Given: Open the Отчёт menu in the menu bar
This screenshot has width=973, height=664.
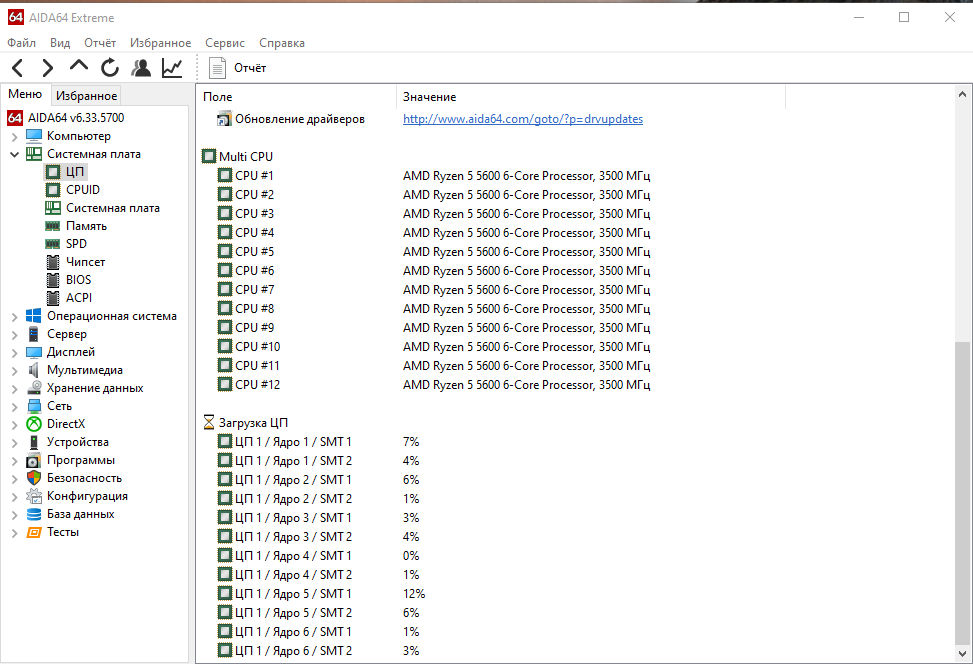Looking at the screenshot, I should click(x=100, y=43).
